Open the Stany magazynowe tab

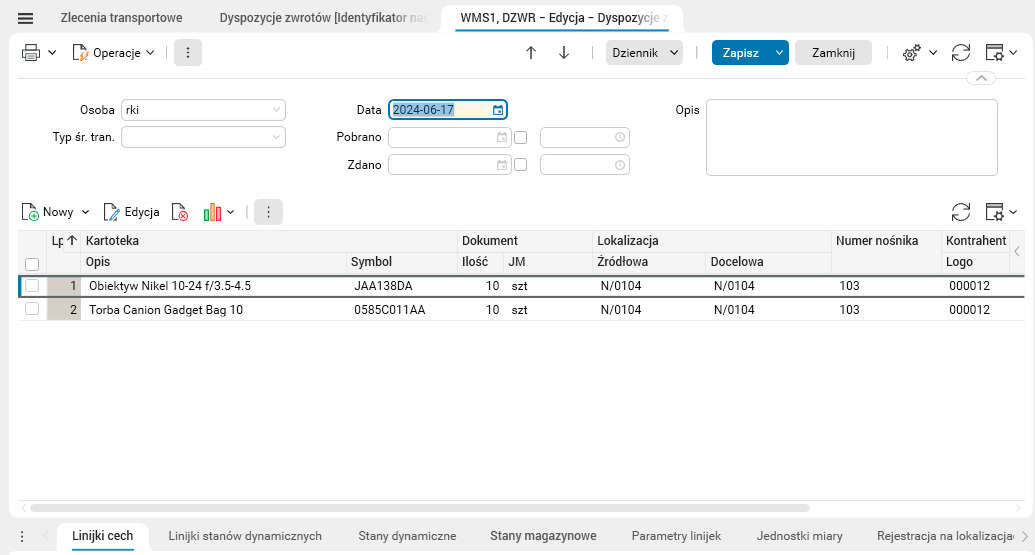coord(543,536)
